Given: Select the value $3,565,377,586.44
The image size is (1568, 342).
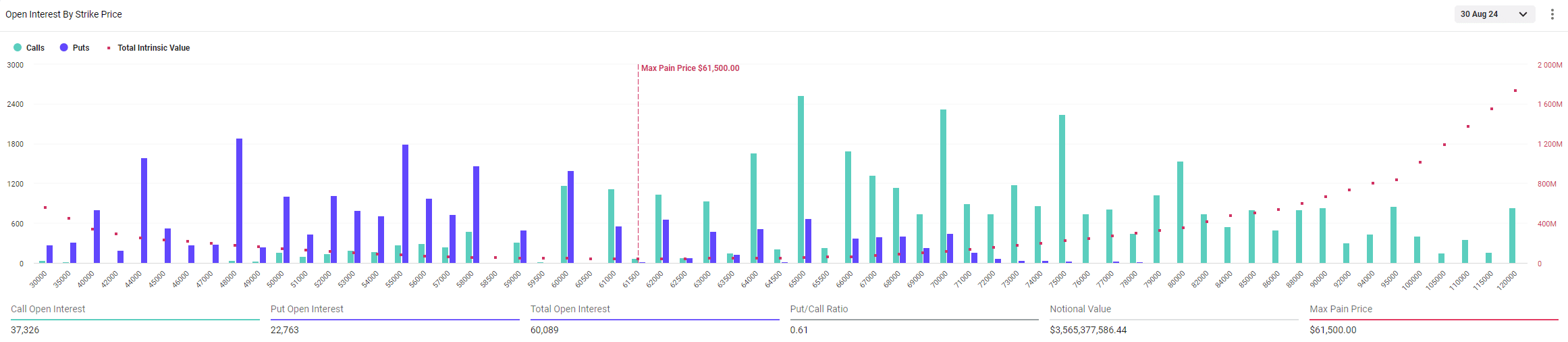Looking at the screenshot, I should coord(1088,330).
